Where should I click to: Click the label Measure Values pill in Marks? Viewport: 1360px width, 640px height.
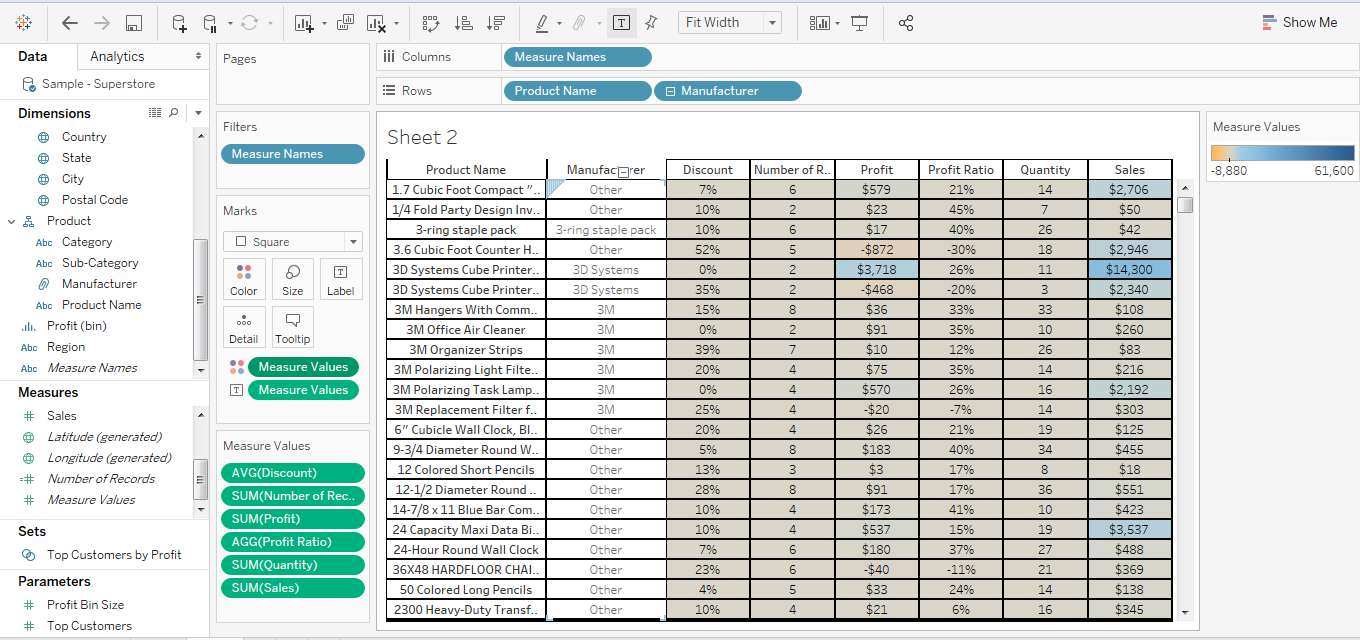point(303,390)
